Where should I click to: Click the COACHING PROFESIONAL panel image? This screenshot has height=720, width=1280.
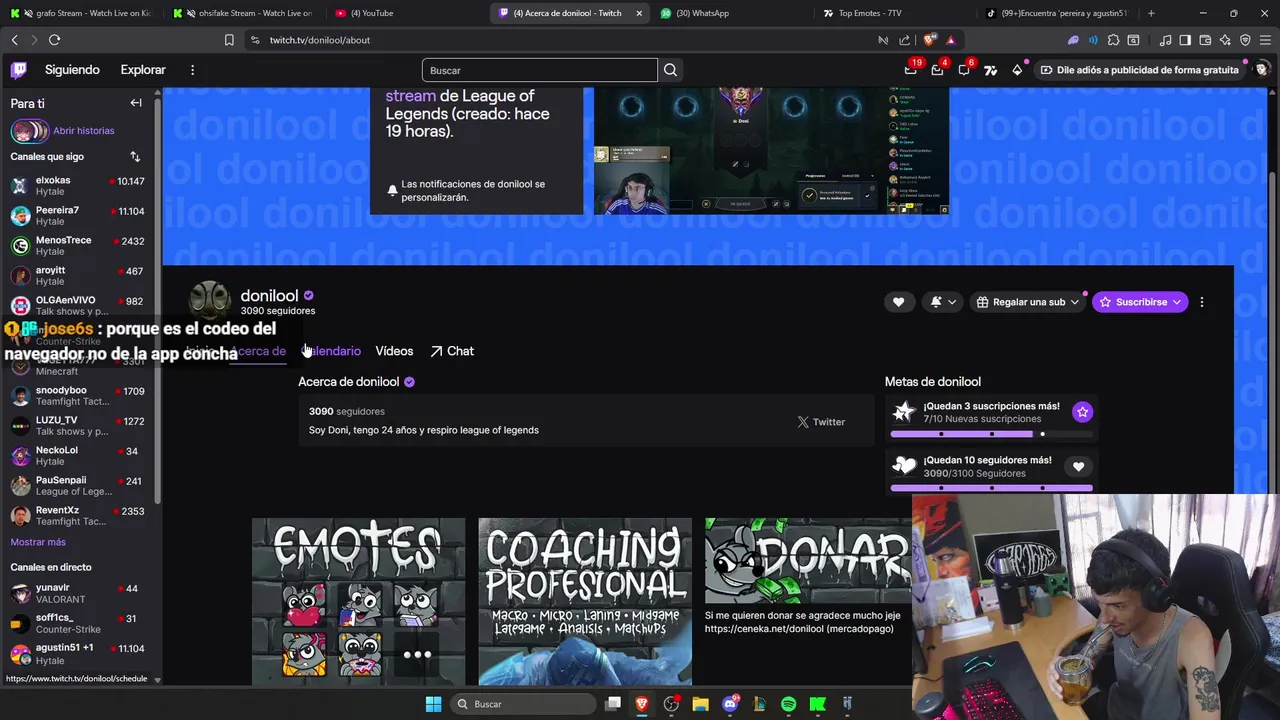tap(585, 601)
